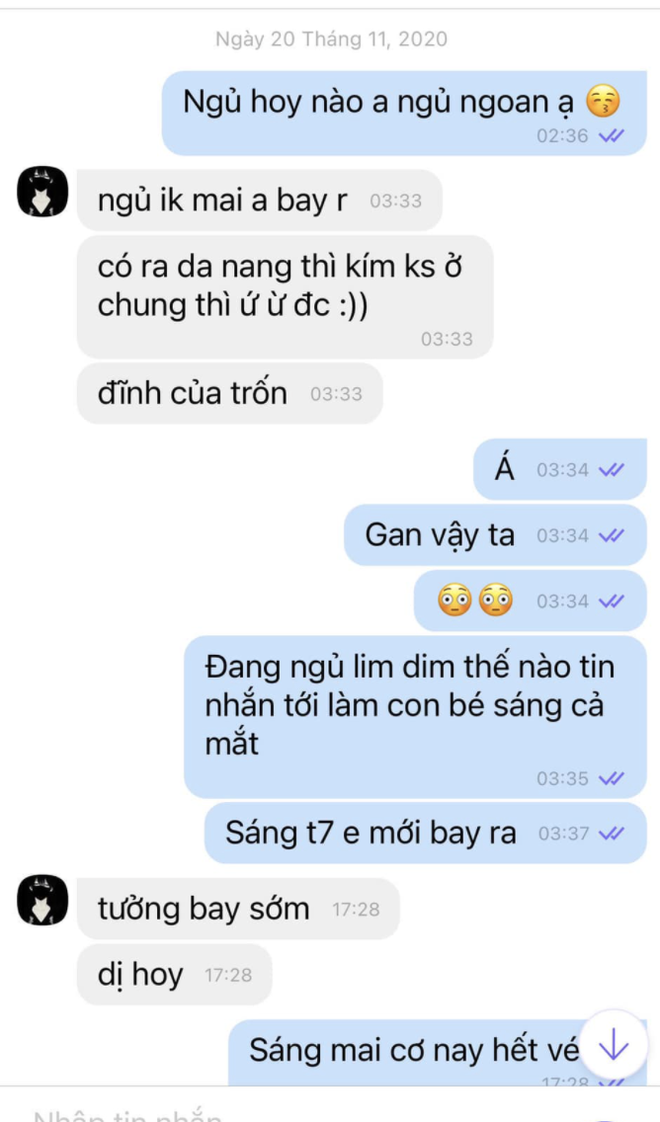
Task: Select the "tưởng bay sớm" message bubble
Action: click(238, 909)
